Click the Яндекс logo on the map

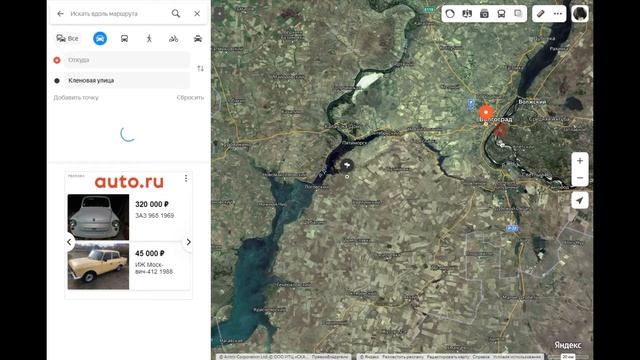tap(568, 345)
